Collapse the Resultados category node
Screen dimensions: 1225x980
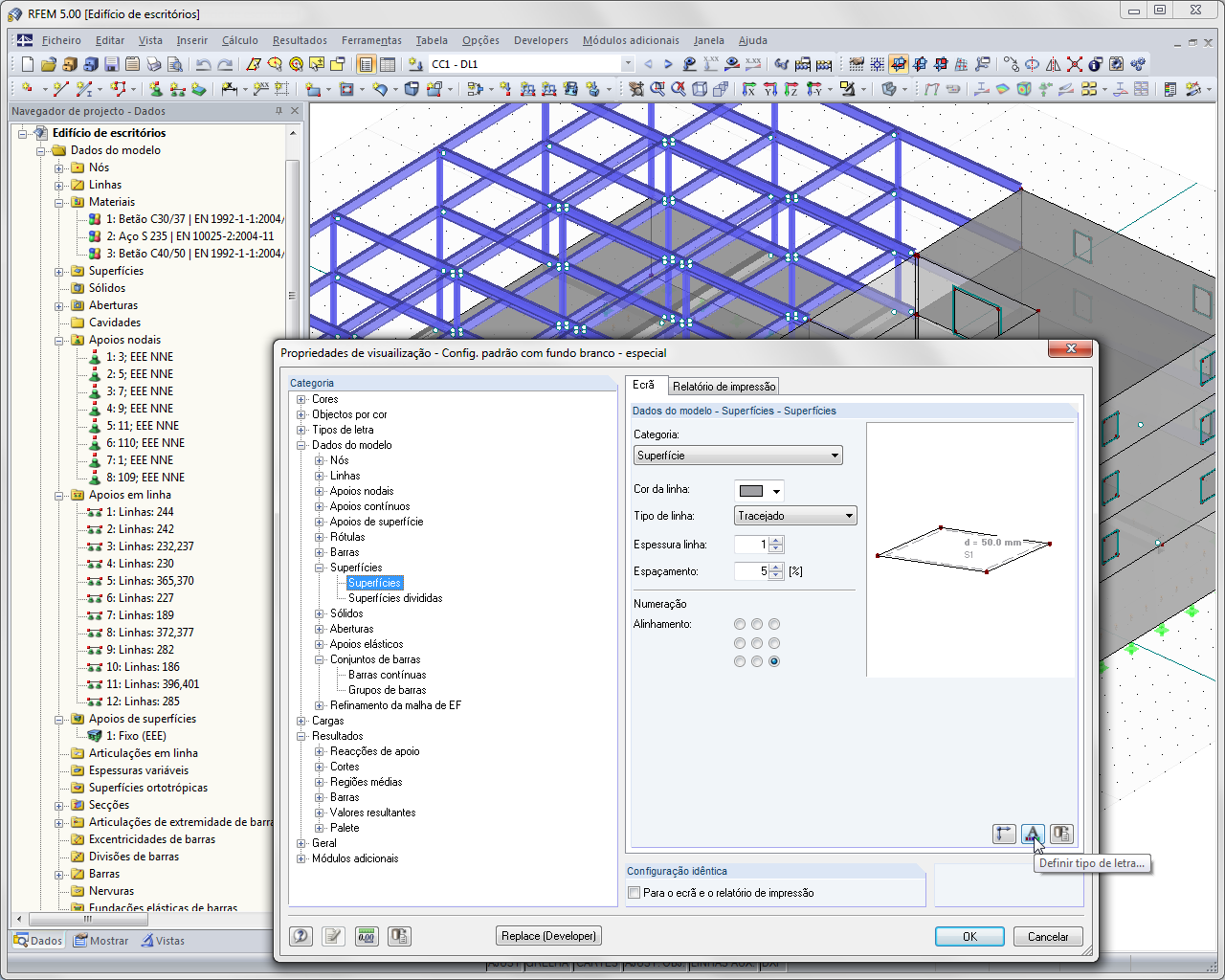301,737
